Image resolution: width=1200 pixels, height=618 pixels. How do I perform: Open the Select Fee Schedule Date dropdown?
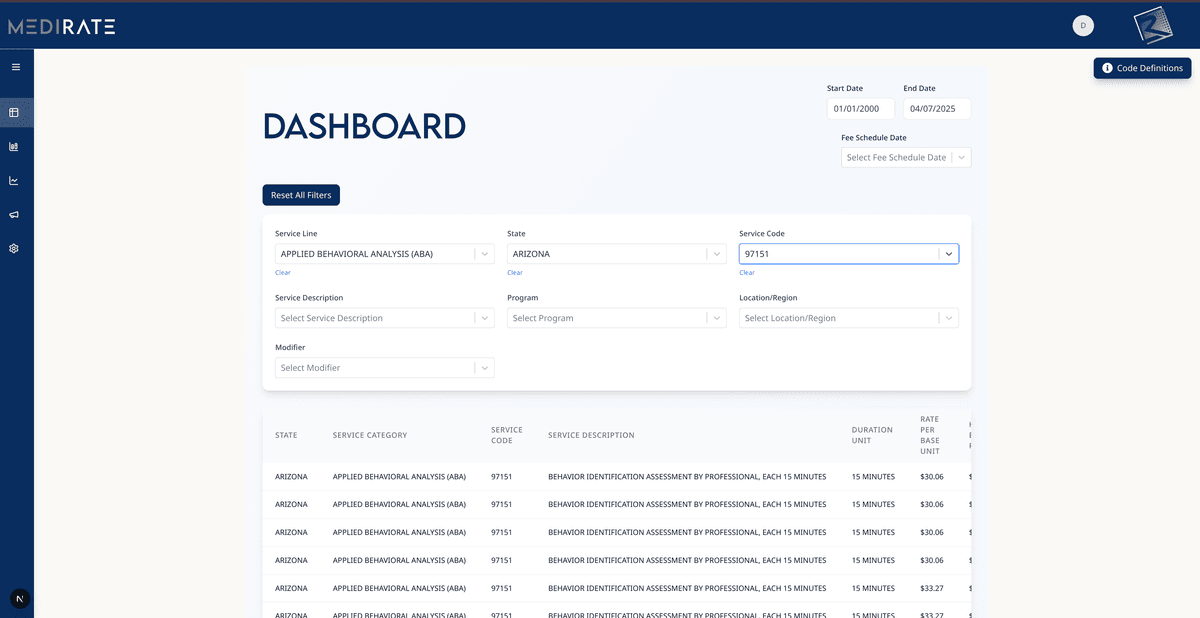[x=906, y=157]
